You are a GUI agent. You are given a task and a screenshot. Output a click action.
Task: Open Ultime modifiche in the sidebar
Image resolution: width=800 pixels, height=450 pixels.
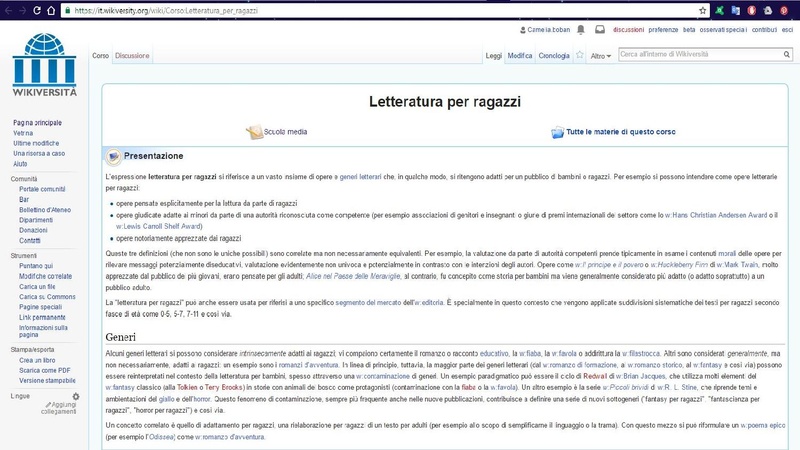point(36,143)
